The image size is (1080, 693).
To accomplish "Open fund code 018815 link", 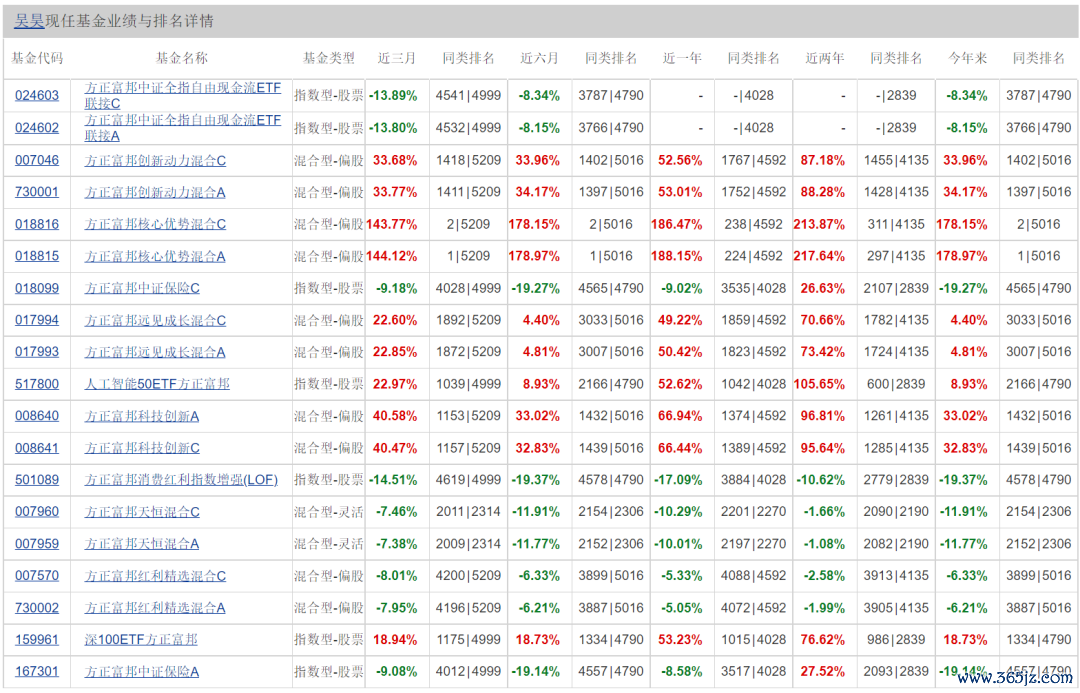I will pos(37,256).
